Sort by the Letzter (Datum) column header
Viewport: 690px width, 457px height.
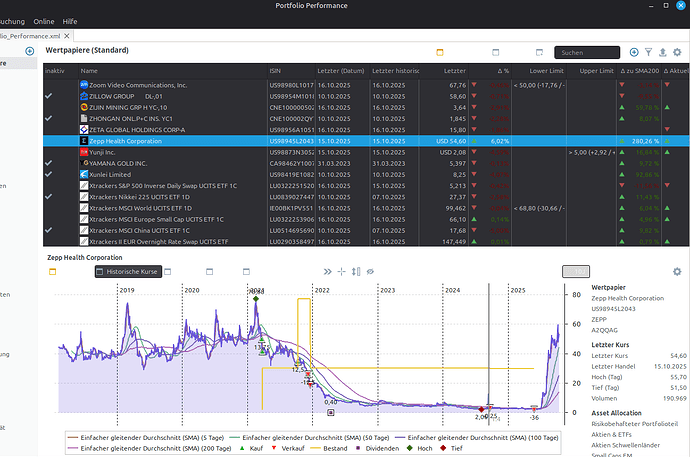pos(342,71)
